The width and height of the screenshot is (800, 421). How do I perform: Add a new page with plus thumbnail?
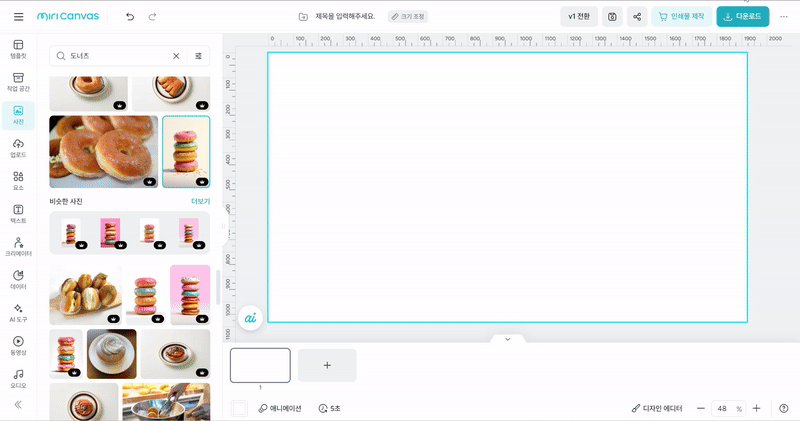(x=327, y=365)
